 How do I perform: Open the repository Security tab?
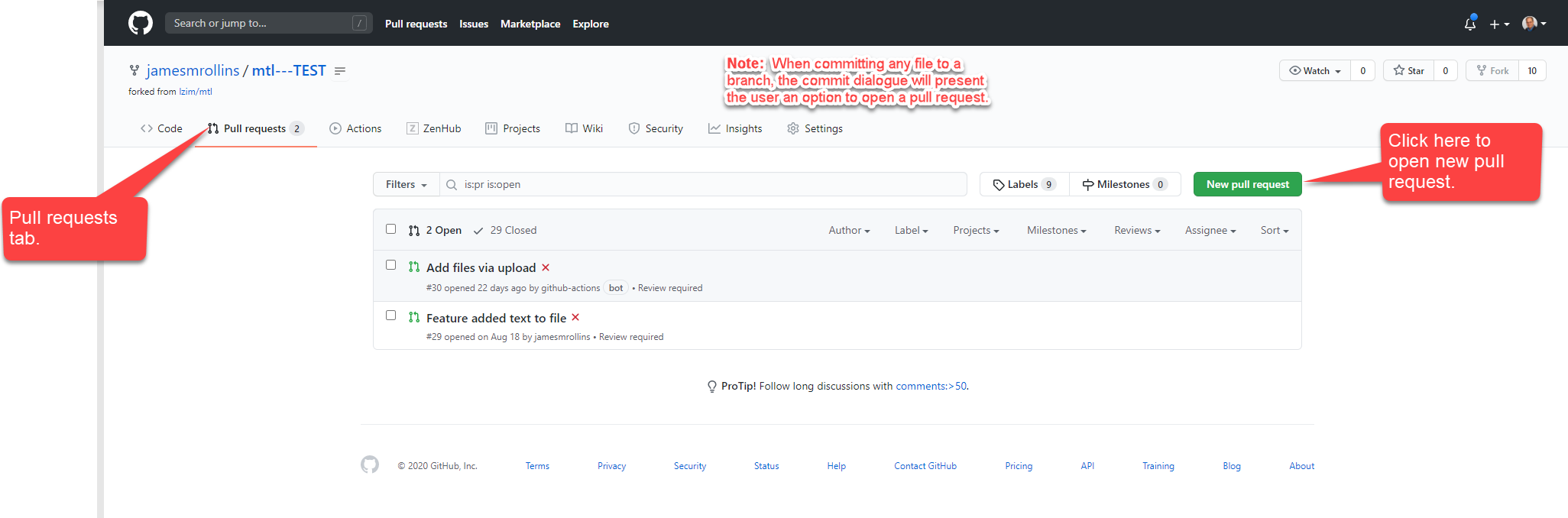pos(656,128)
